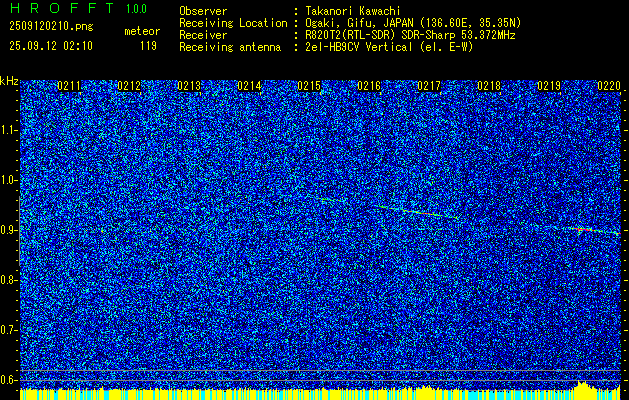Click the 0218 time marker

tap(489, 86)
